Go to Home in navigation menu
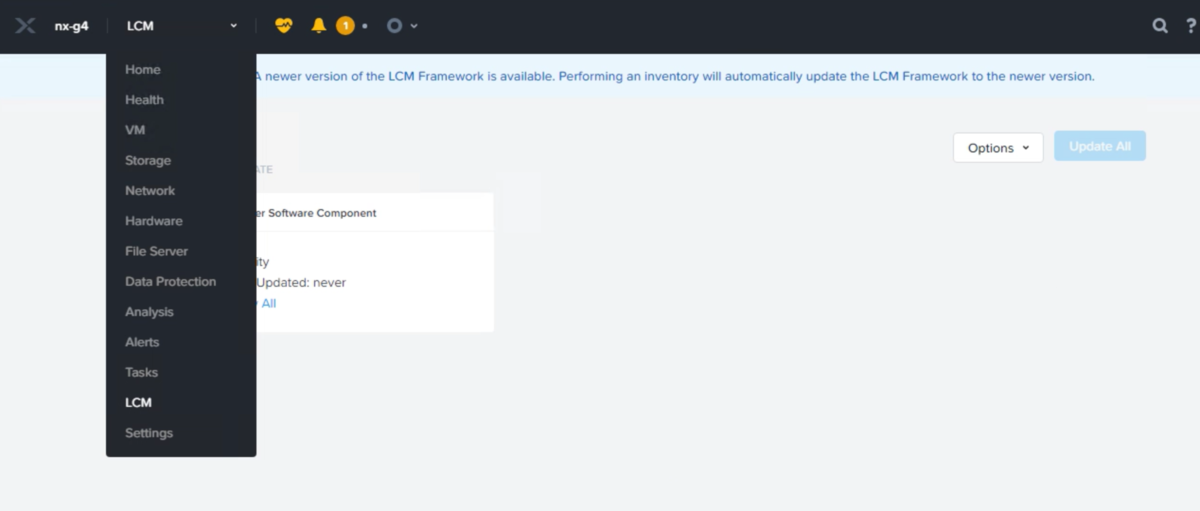 143,70
